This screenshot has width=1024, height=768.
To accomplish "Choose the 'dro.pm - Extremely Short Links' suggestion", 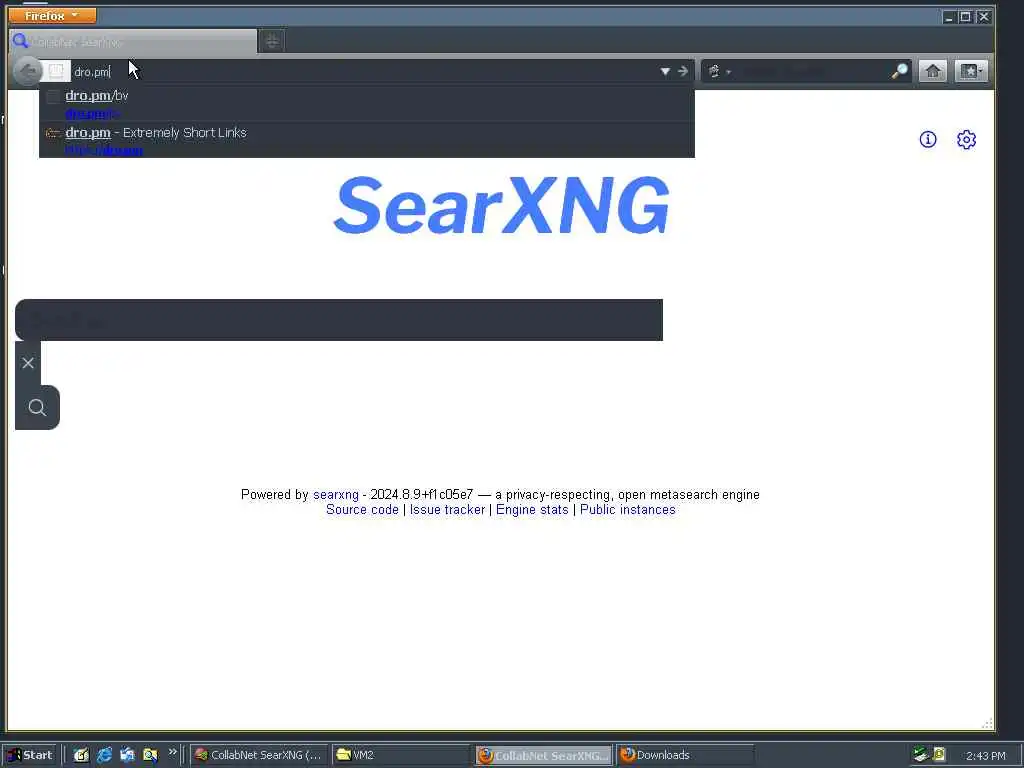I will tap(366, 140).
